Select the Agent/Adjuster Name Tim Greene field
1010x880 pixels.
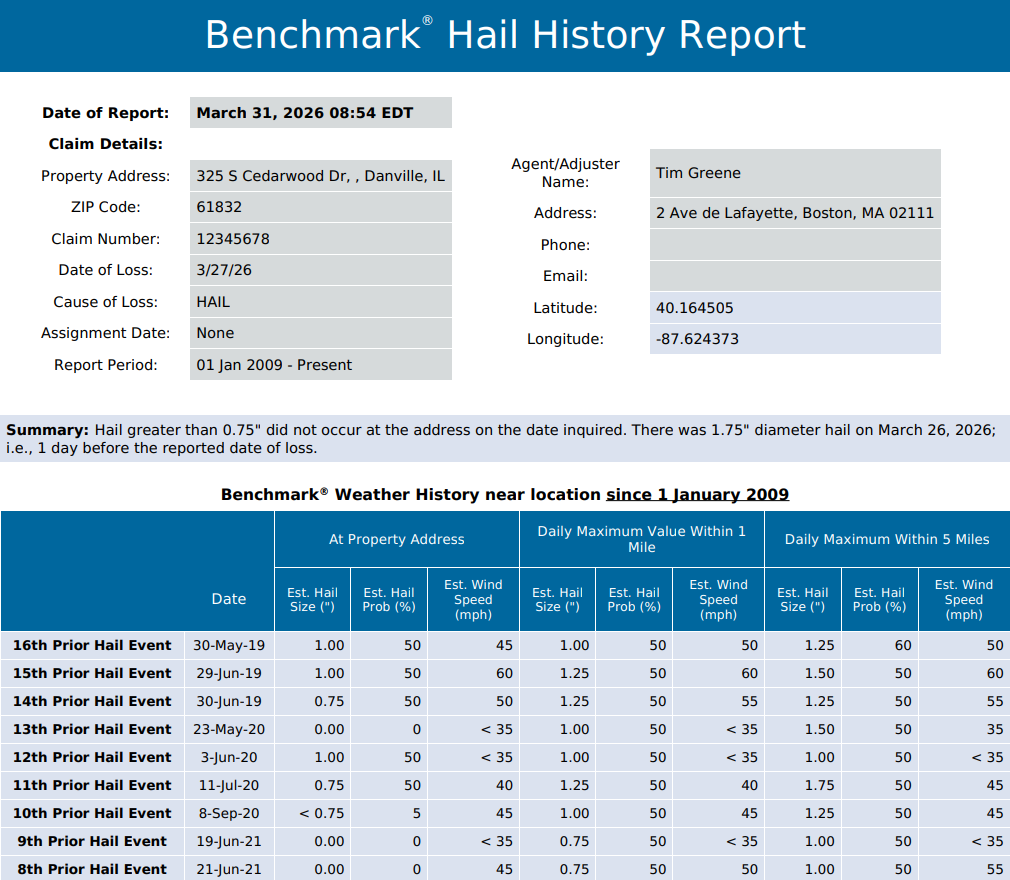tap(794, 173)
